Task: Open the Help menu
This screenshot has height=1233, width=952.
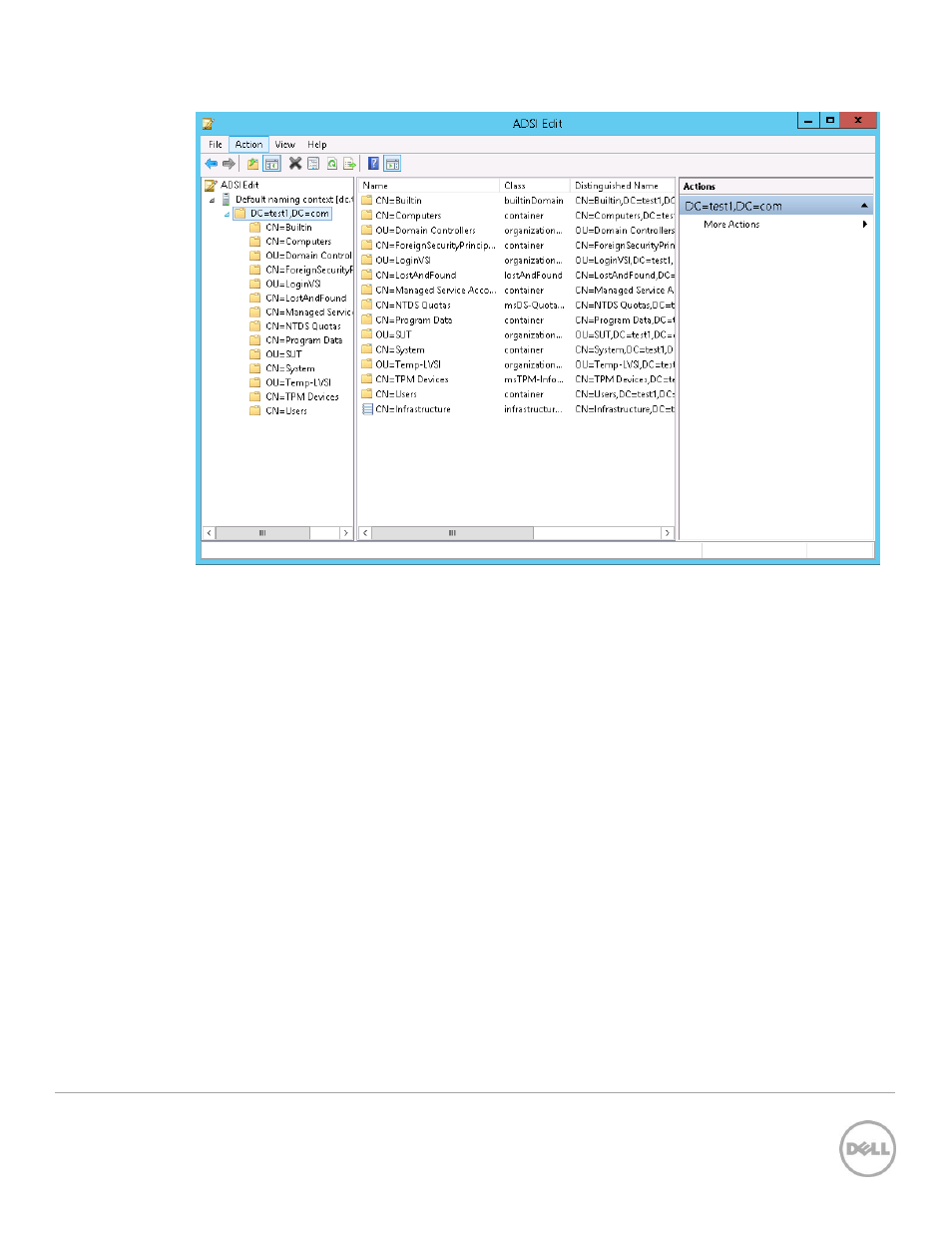Action: [317, 145]
